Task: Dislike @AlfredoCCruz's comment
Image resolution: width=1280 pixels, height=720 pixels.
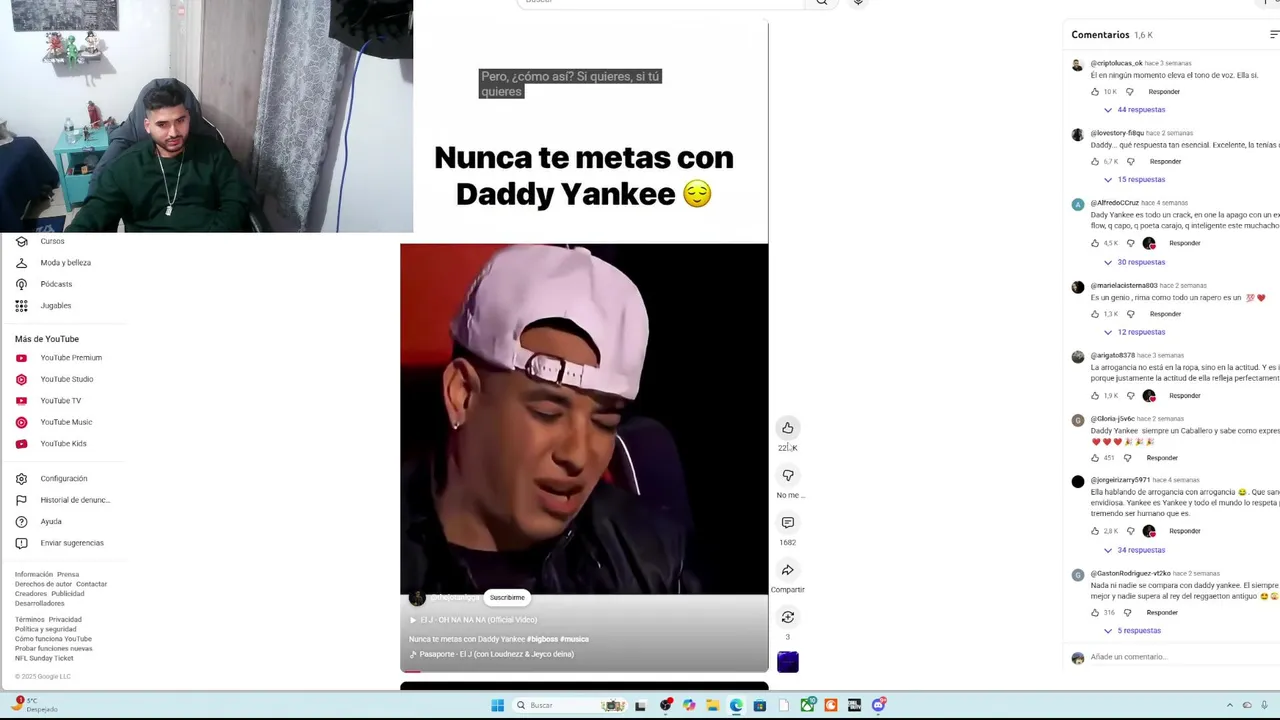Action: point(1130,243)
